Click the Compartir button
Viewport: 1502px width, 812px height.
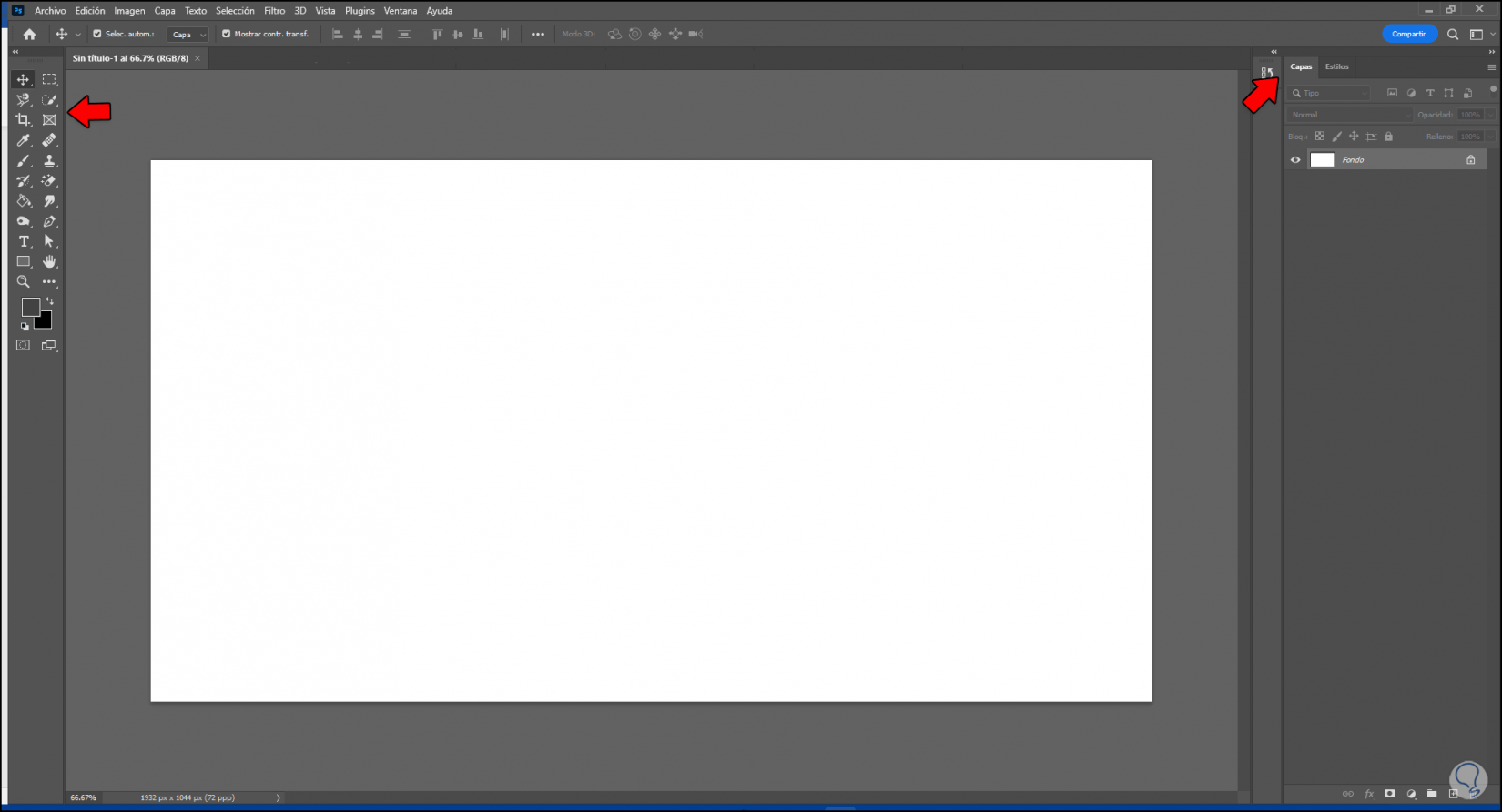[1409, 34]
